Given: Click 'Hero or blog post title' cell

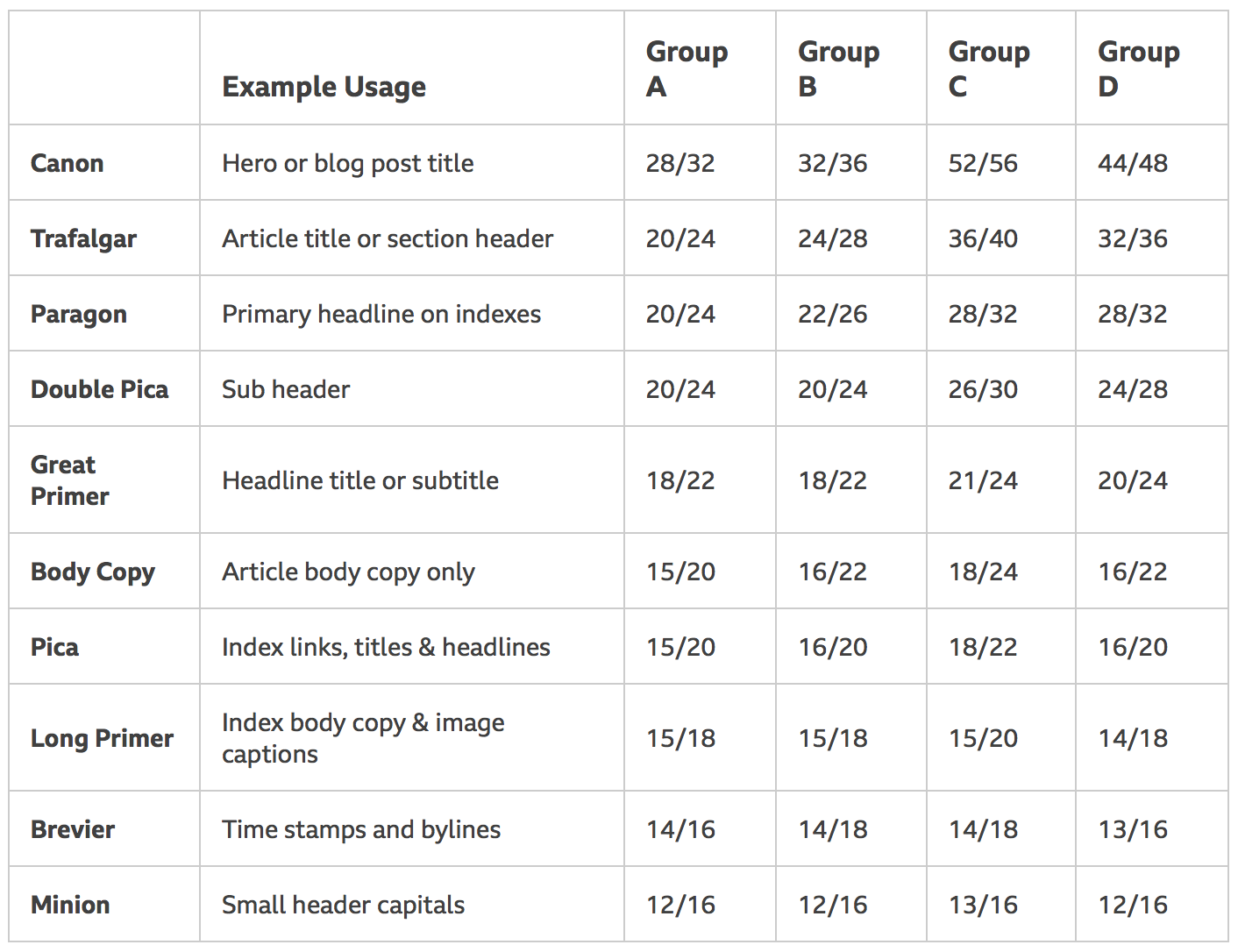Looking at the screenshot, I should coord(347,163).
